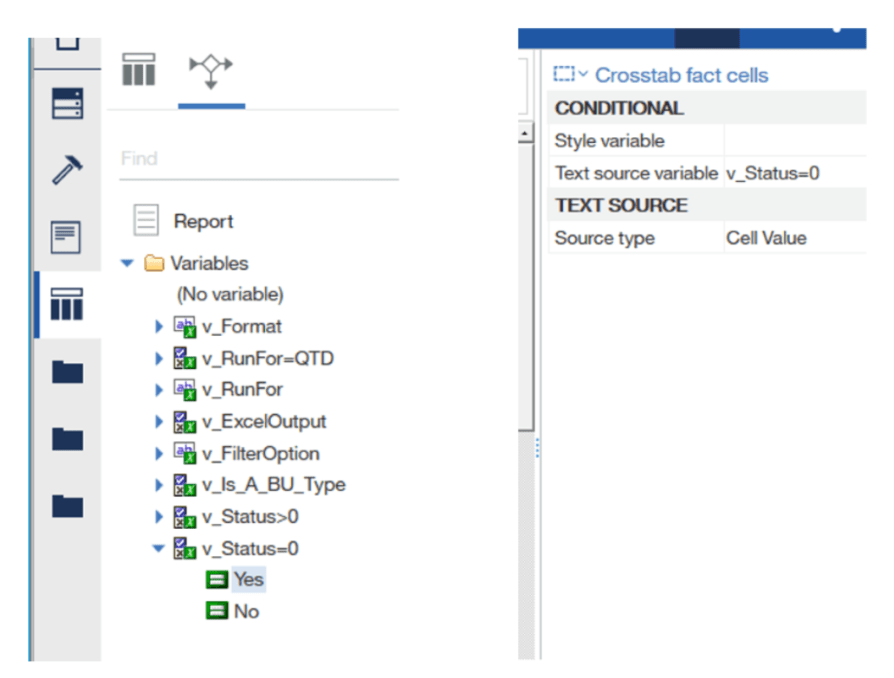The height and width of the screenshot is (678, 894).
Task: Expand the v_Is_A_BU_Type variable
Action: click(159, 485)
